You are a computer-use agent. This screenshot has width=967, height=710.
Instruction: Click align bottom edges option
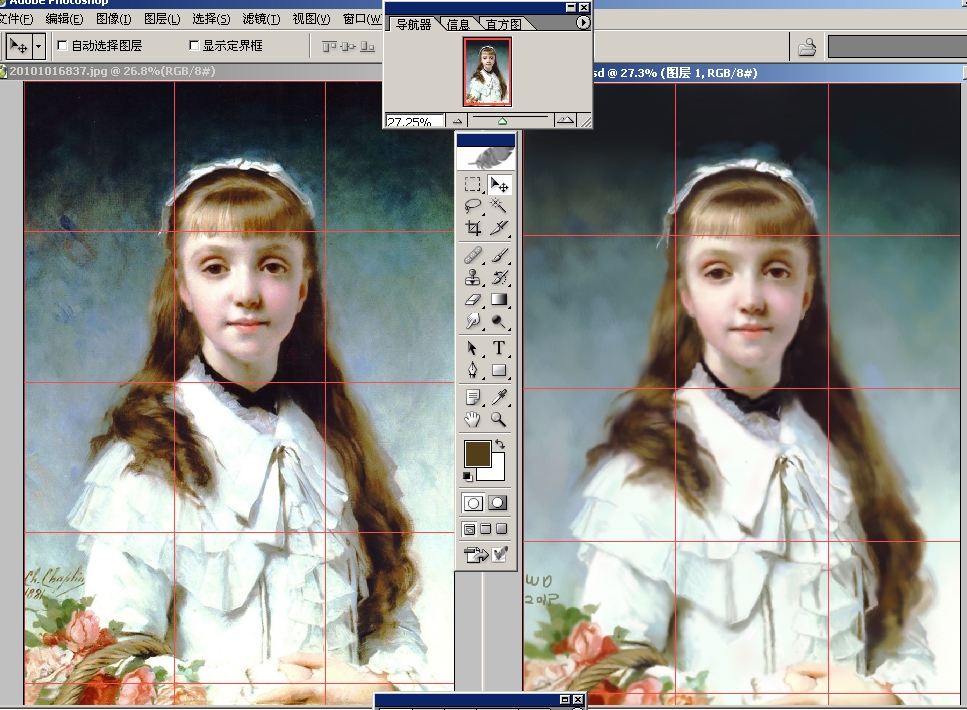pyautogui.click(x=368, y=46)
